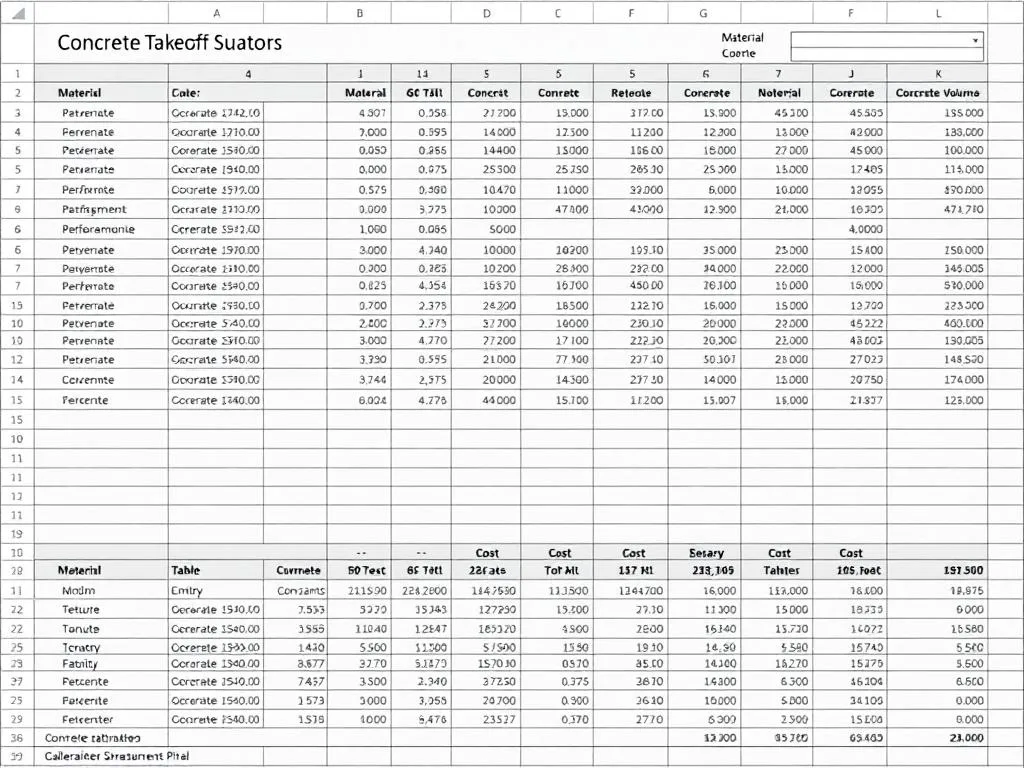Click the Concrete Takeoff Suators title cell
1024x768 pixels.
(x=170, y=42)
